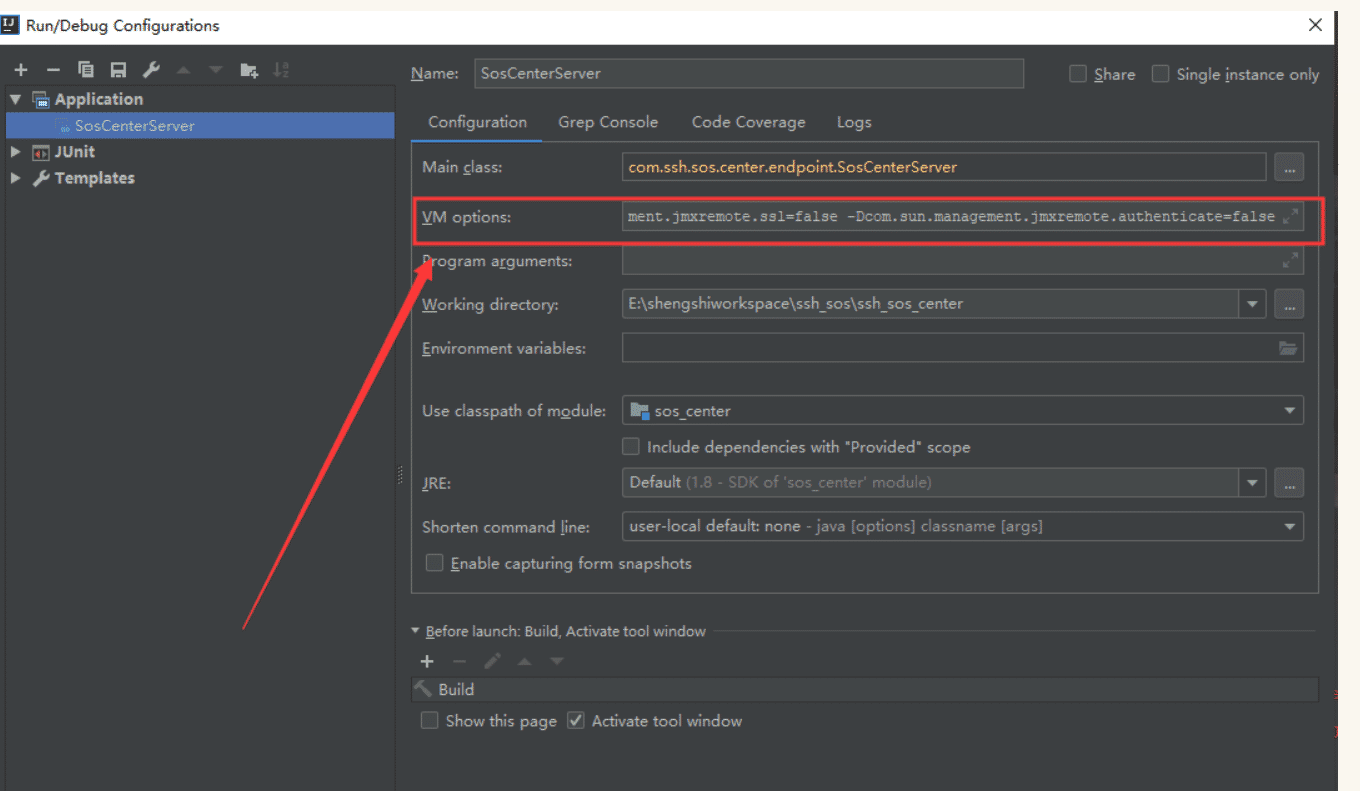Switch to the Grep Console tab
The height and width of the screenshot is (791, 1360).
(x=608, y=122)
